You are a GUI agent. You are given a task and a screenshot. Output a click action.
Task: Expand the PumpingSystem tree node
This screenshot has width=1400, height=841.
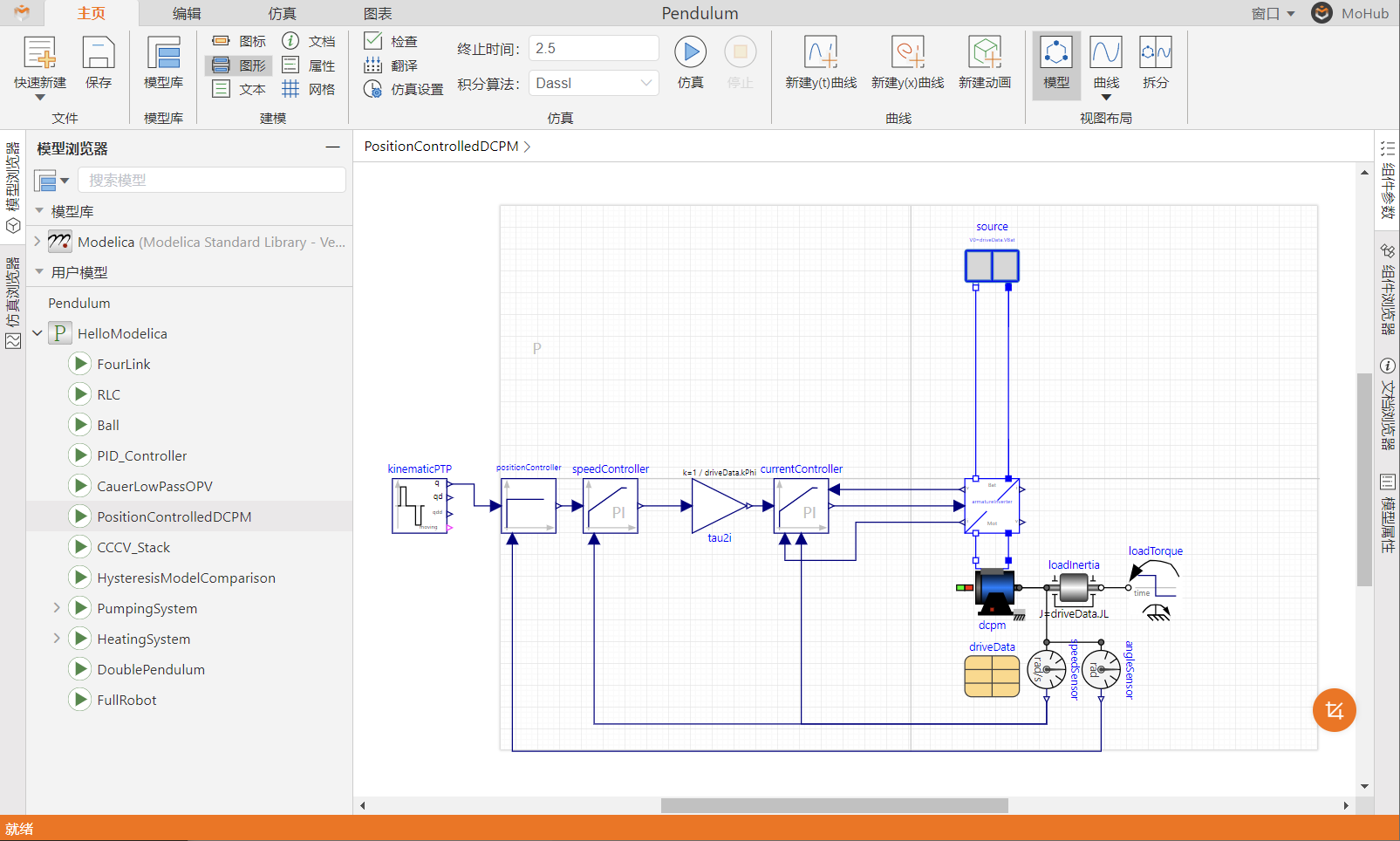tap(57, 608)
